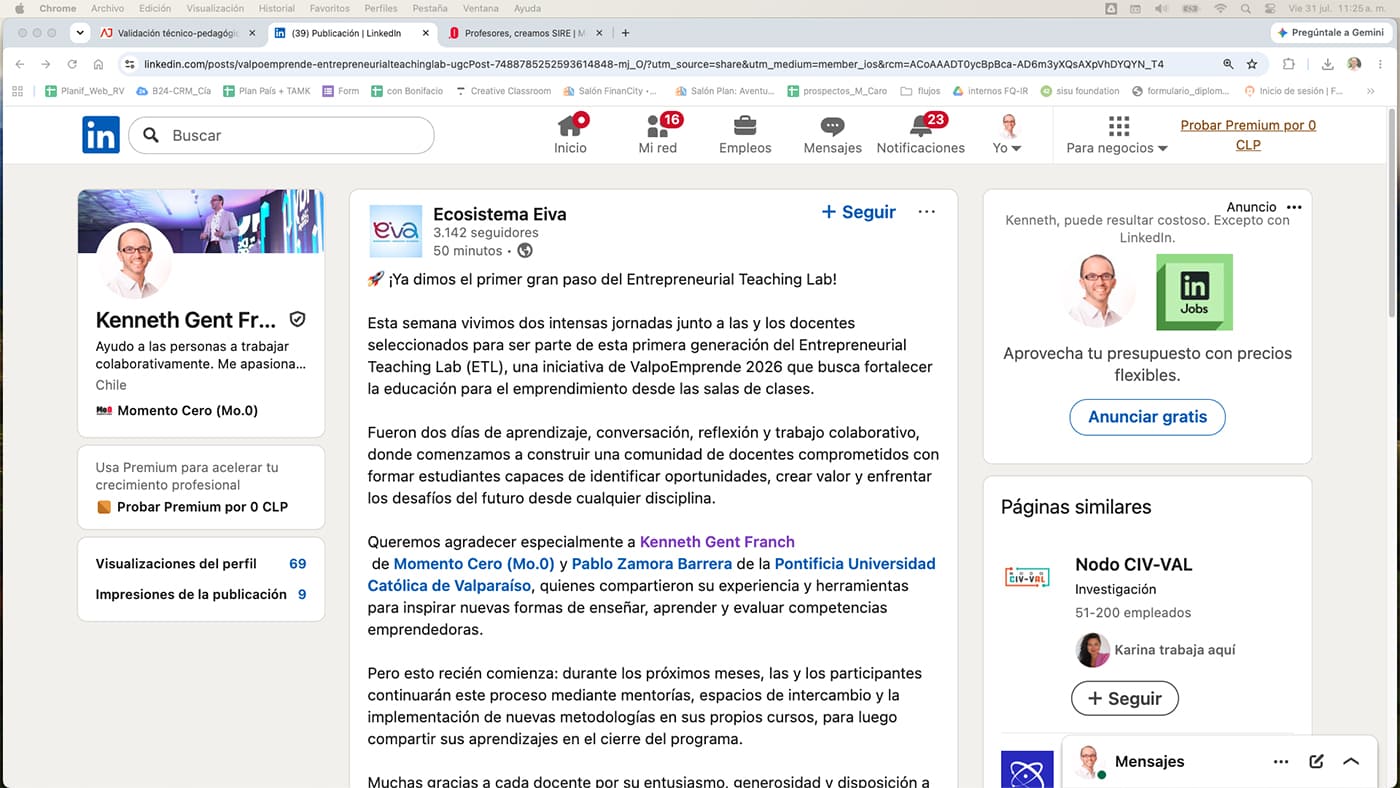Open Ecosistema Eiva page name

(x=500, y=214)
